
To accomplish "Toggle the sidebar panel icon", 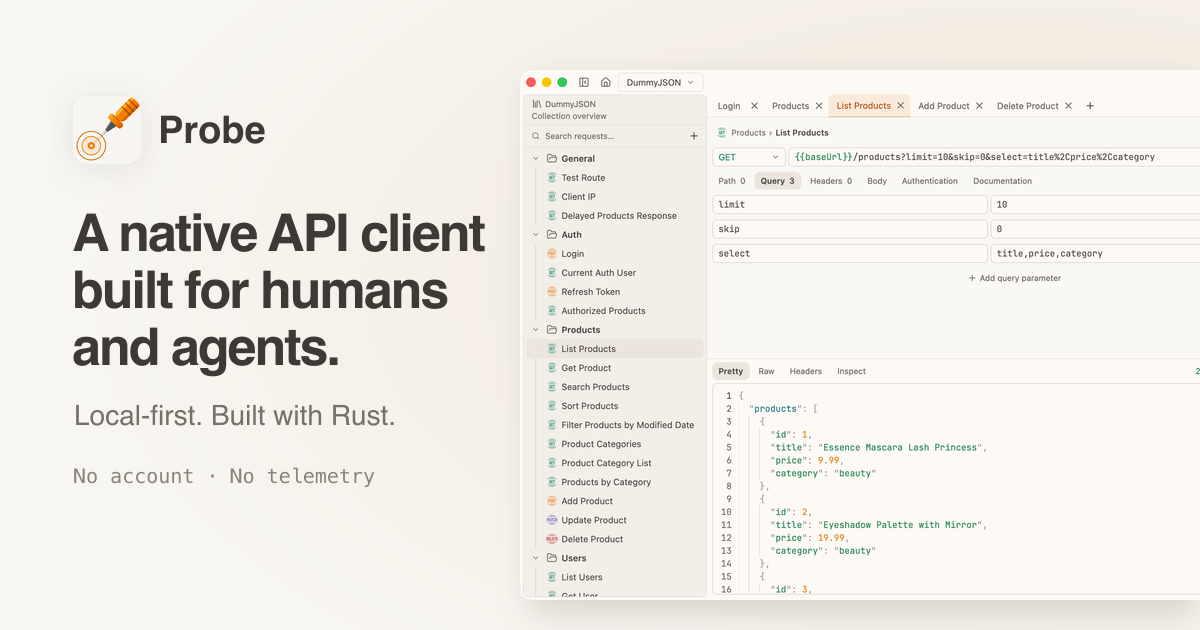I will click(584, 82).
